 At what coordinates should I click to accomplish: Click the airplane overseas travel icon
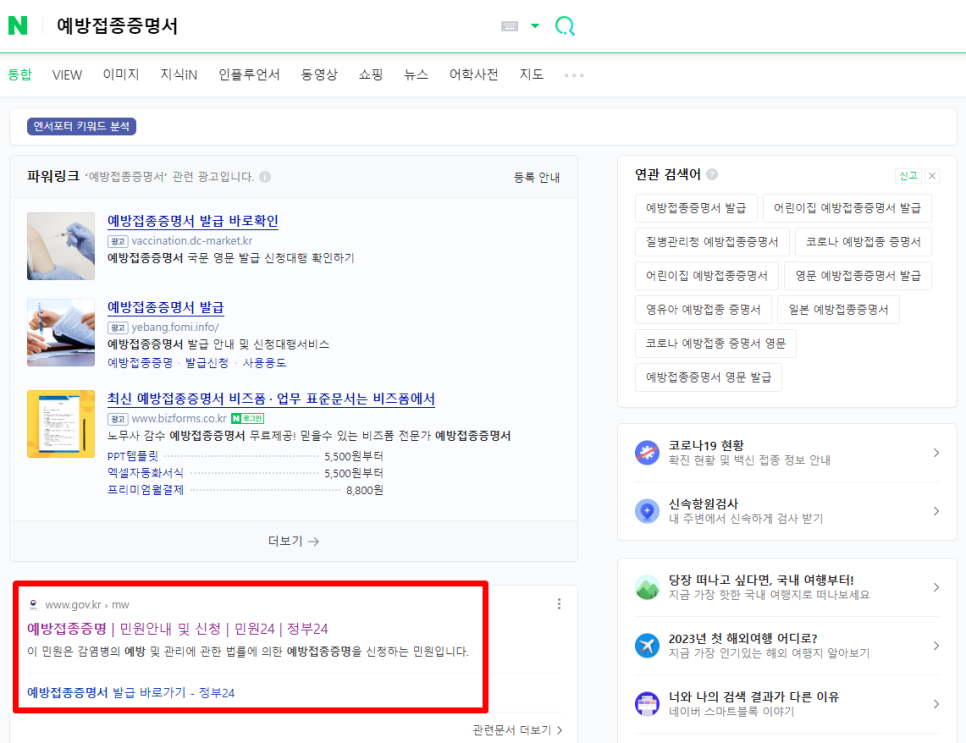(647, 646)
